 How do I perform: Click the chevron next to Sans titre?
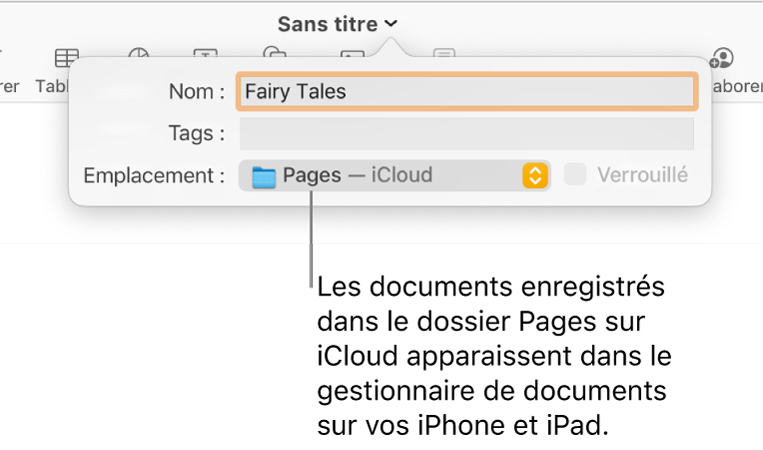(x=391, y=24)
